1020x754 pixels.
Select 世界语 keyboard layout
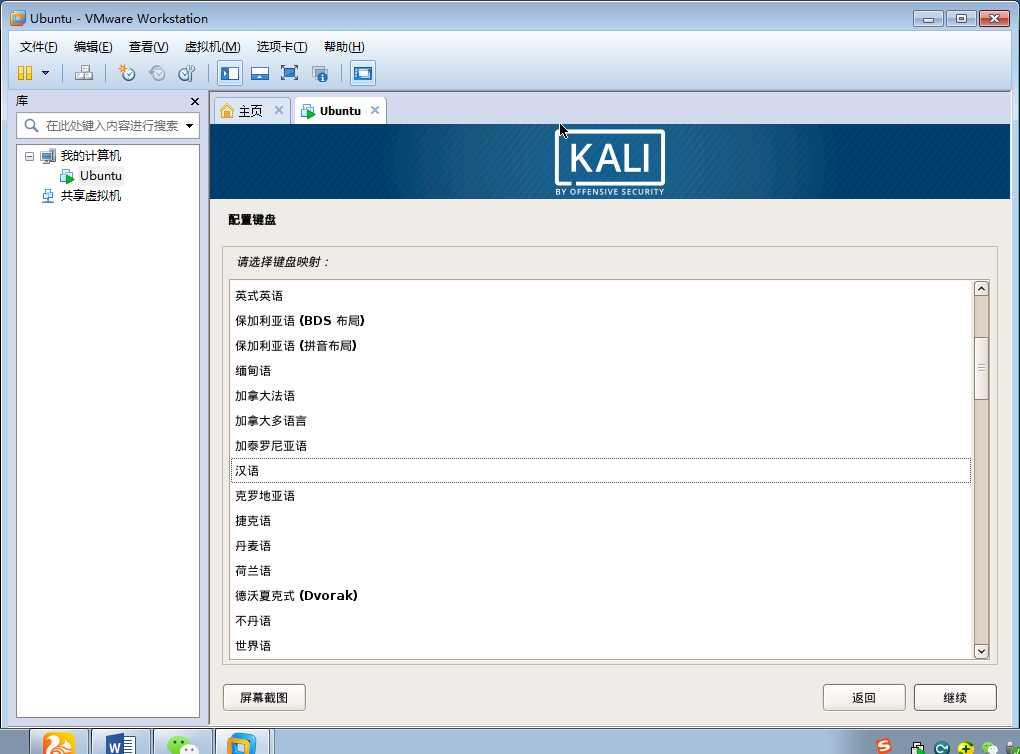click(600, 645)
